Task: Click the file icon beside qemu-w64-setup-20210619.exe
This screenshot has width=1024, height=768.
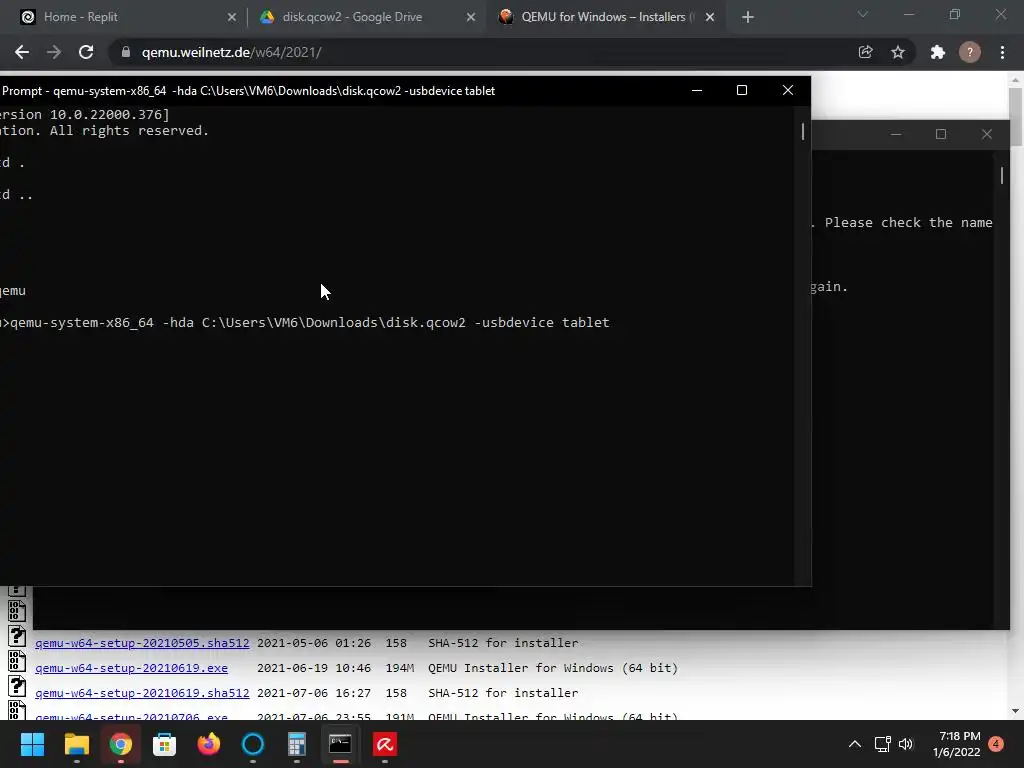Action: pyautogui.click(x=17, y=661)
